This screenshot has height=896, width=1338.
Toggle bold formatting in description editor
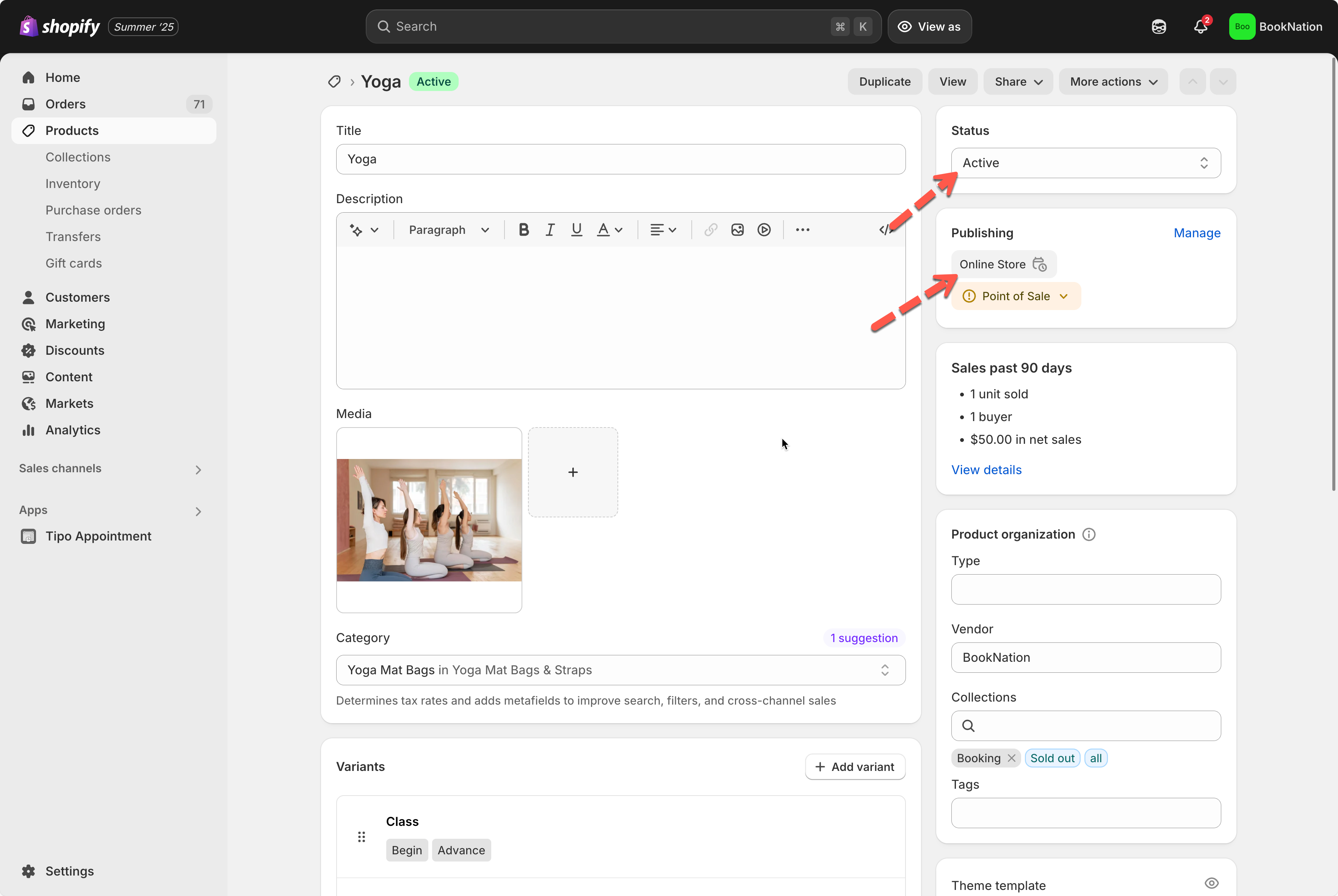pos(523,230)
